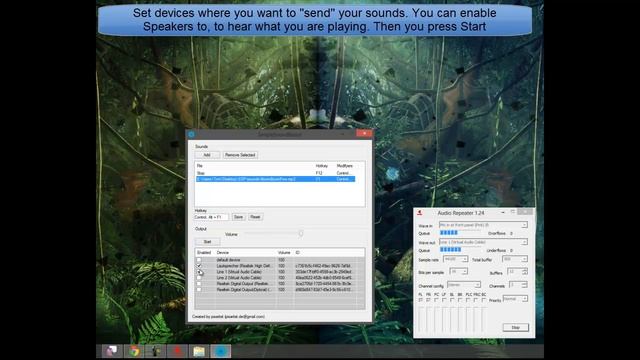Click the Hotkey input field
Viewport: 640px width, 360px height.
point(211,217)
